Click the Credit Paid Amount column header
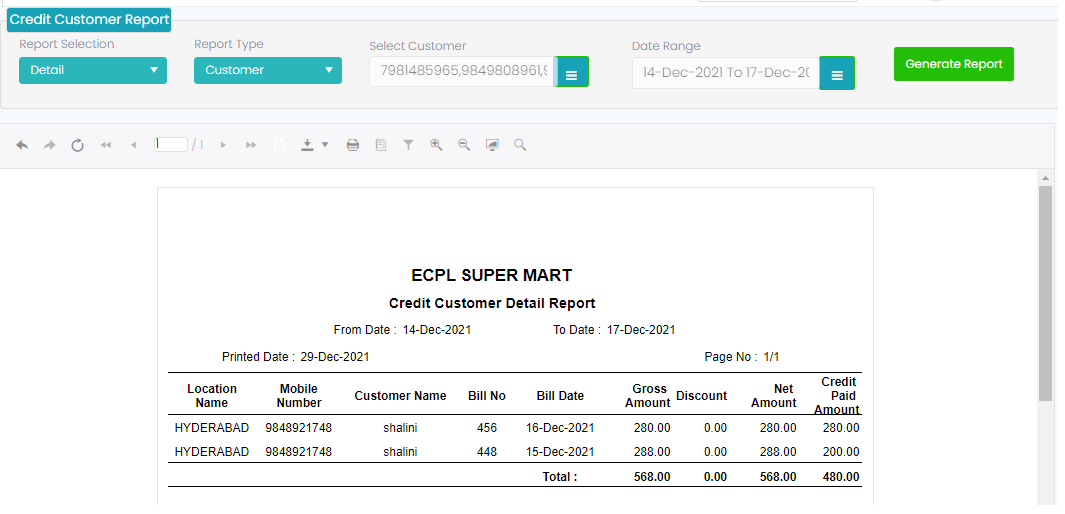This screenshot has height=514, width=1065. tap(837, 395)
